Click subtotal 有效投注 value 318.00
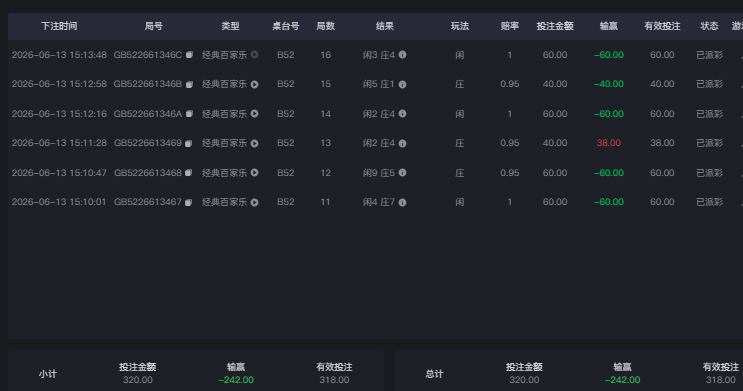This screenshot has height=391, width=743. (x=334, y=380)
